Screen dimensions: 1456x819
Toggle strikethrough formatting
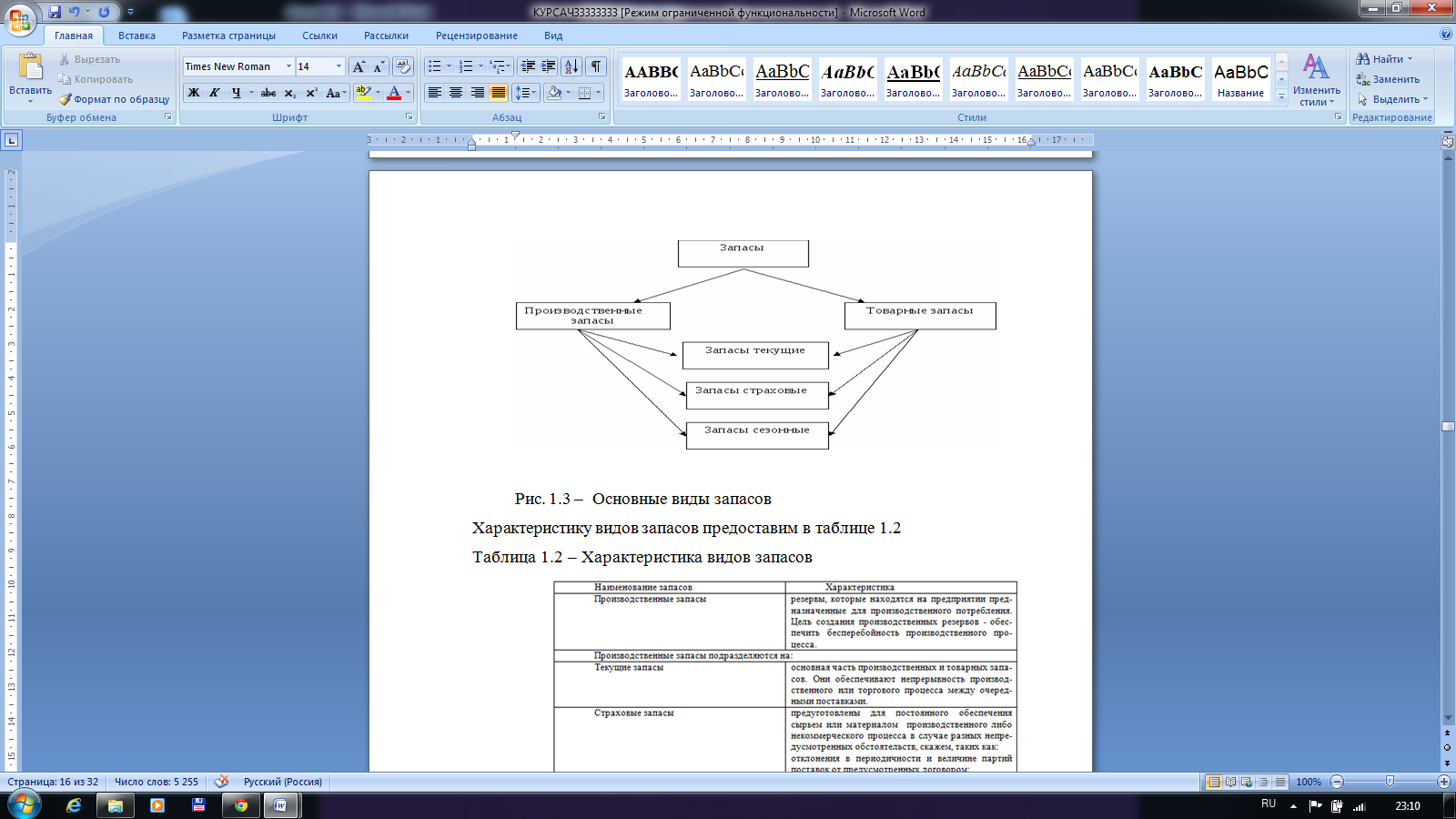click(268, 93)
